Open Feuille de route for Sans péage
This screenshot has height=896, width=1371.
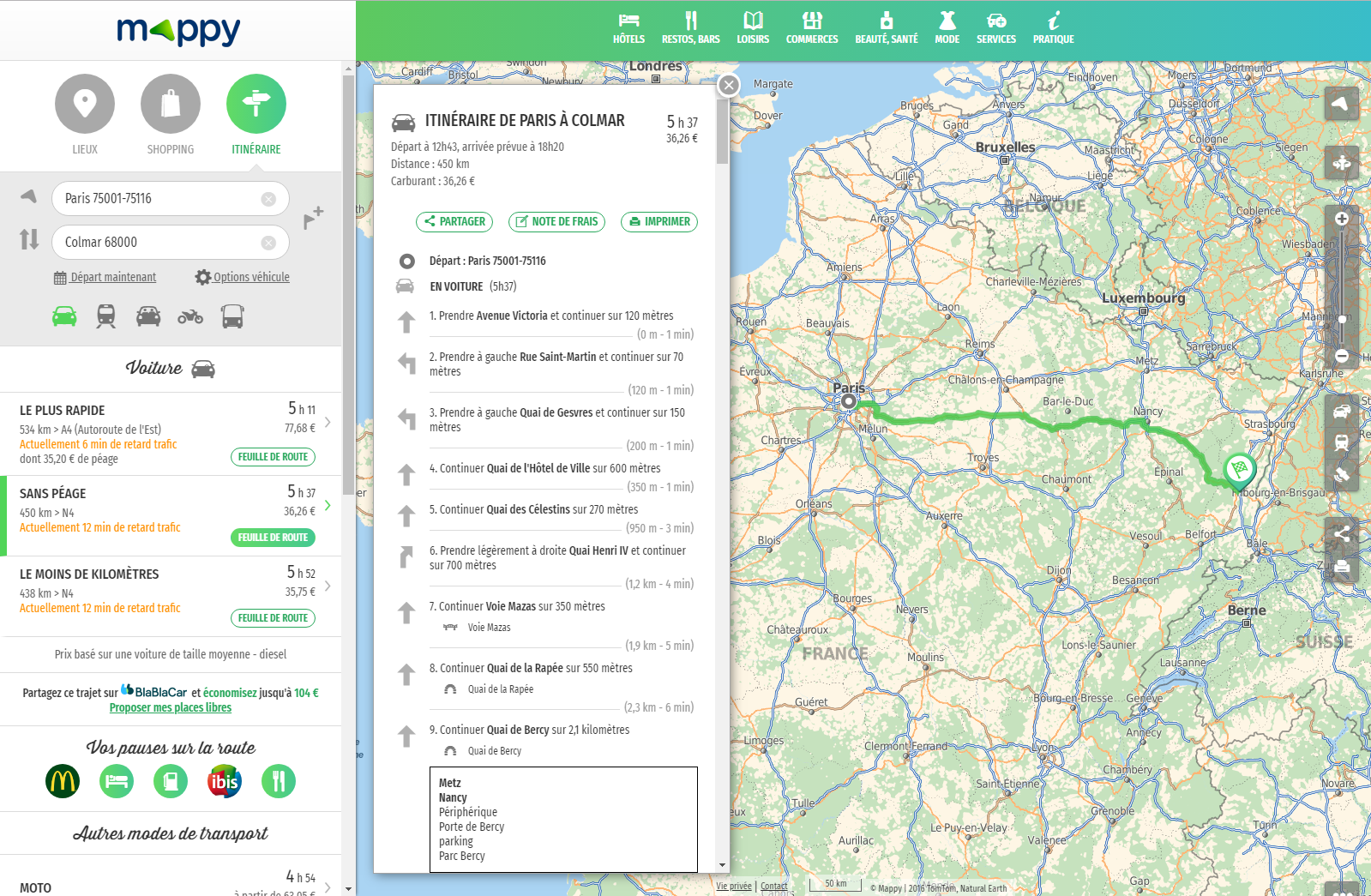[x=273, y=538]
